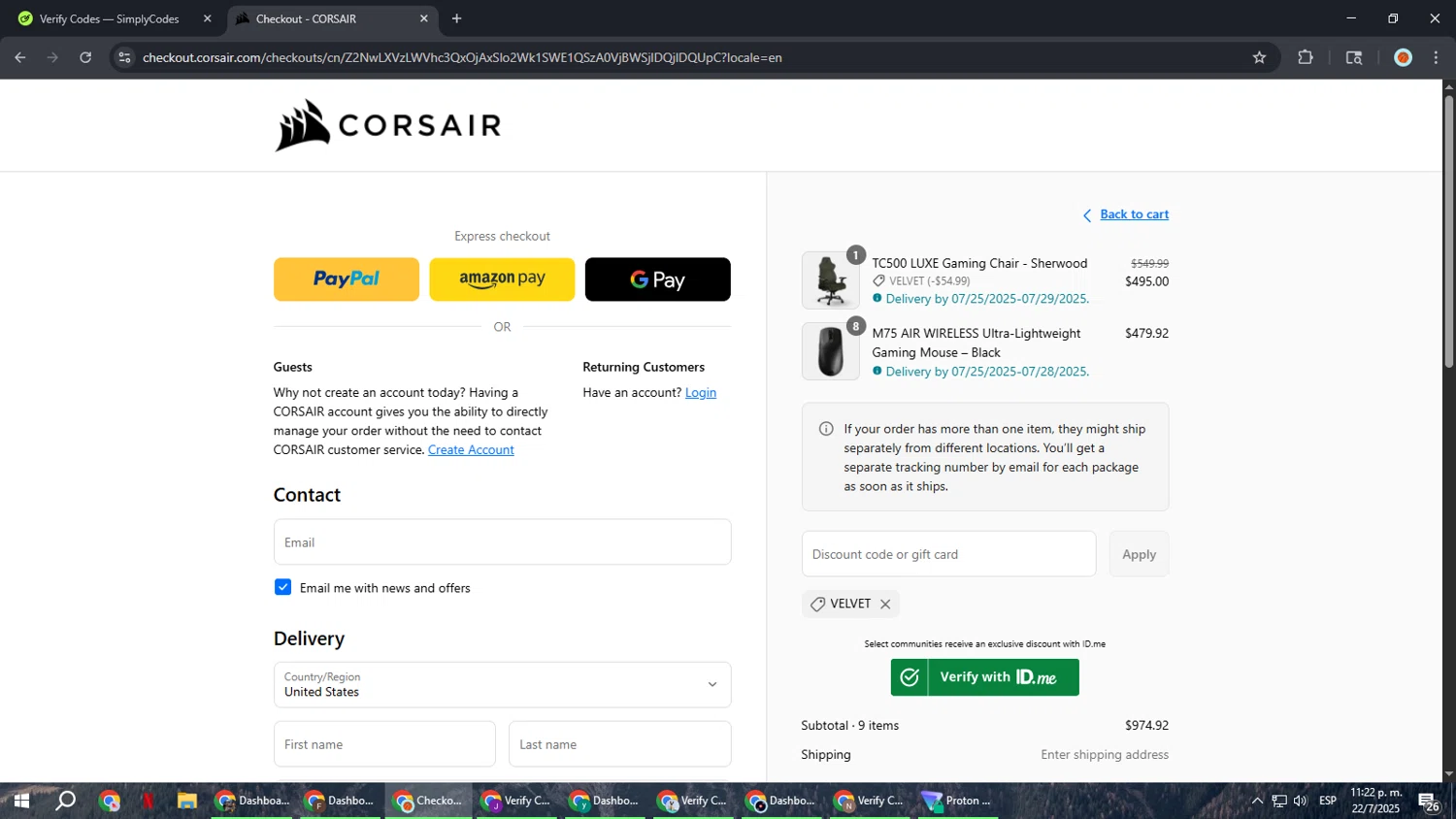Uncheck Email me with news and offers
Viewport: 1456px width, 819px height.
click(282, 587)
